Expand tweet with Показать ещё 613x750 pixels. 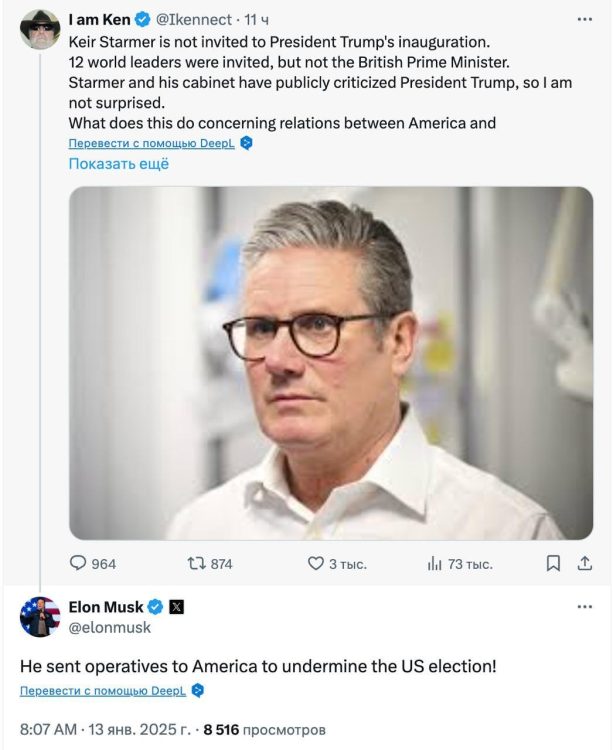(x=118, y=164)
